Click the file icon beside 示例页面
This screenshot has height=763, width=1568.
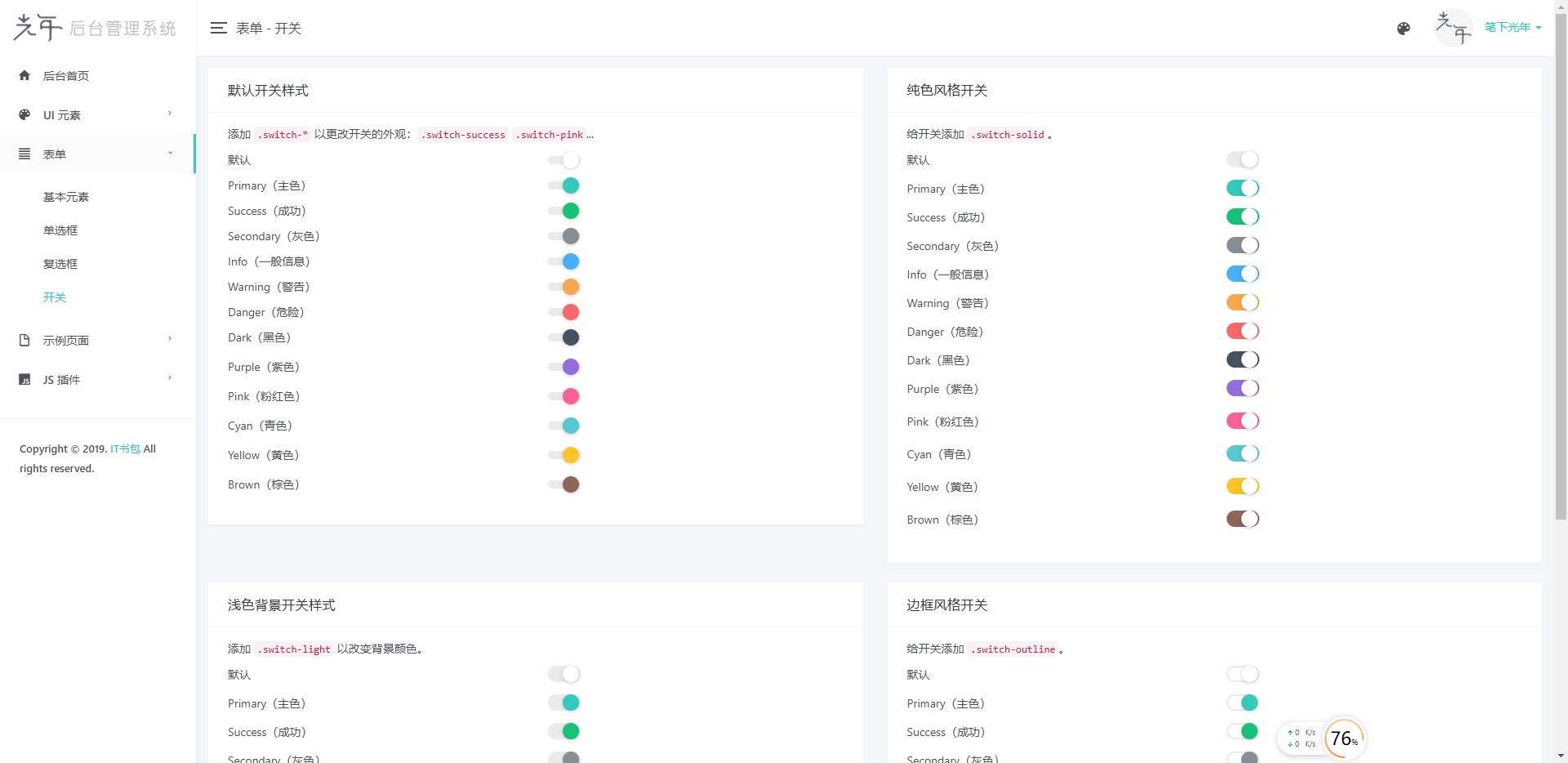[x=24, y=340]
